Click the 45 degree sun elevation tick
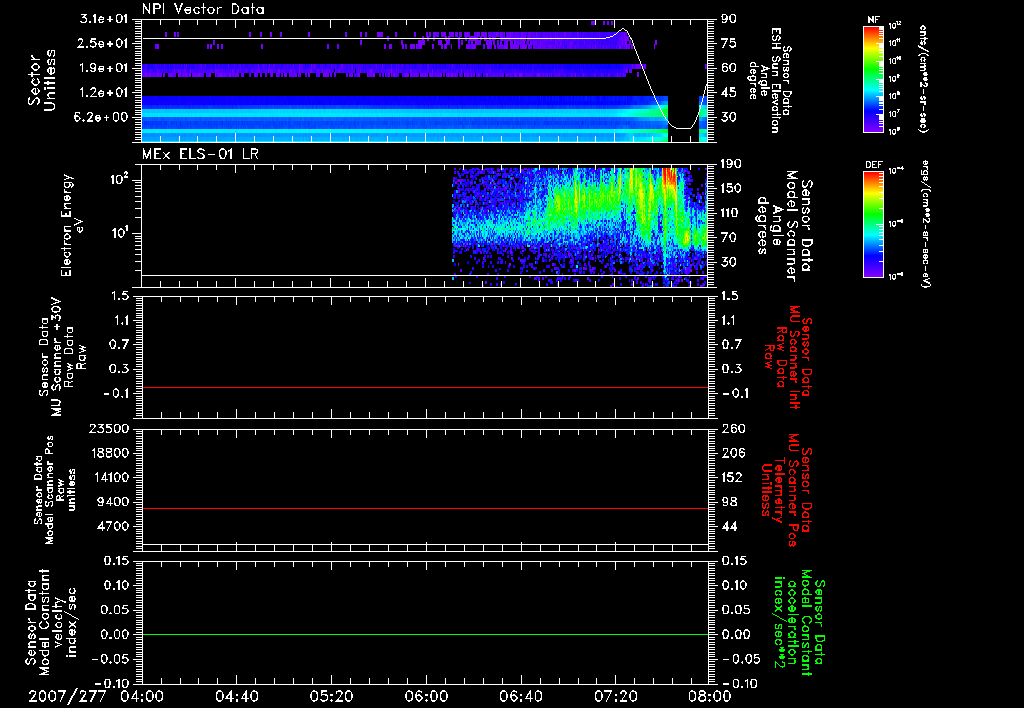Viewport: 1024px width, 708px height. click(728, 93)
